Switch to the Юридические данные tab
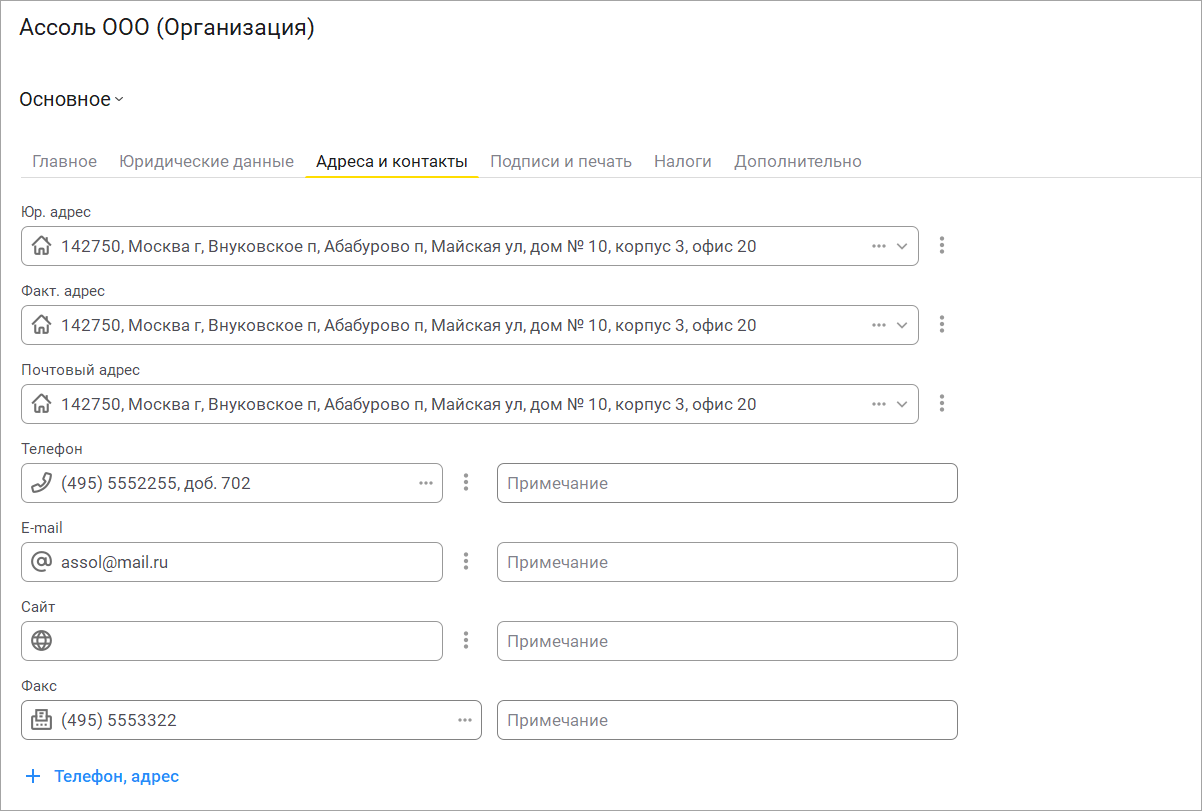The width and height of the screenshot is (1202, 811). coord(206,161)
